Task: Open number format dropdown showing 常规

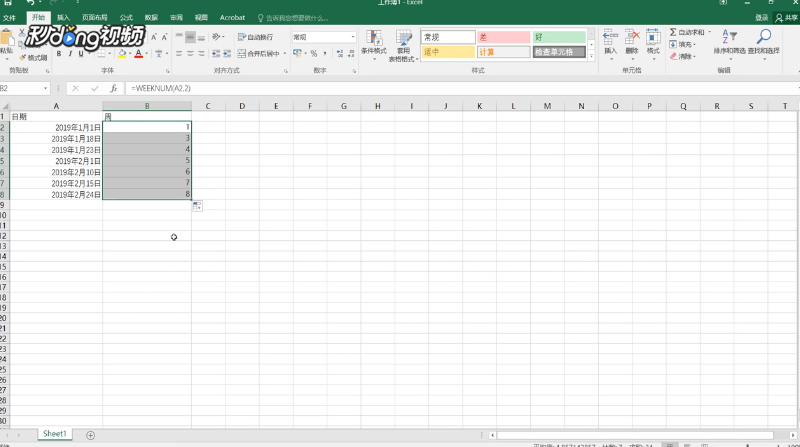Action: (x=353, y=37)
